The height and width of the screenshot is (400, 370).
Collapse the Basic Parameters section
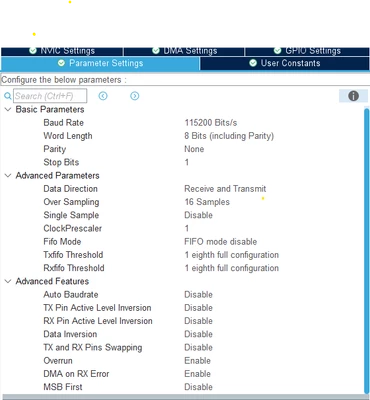click(8, 109)
